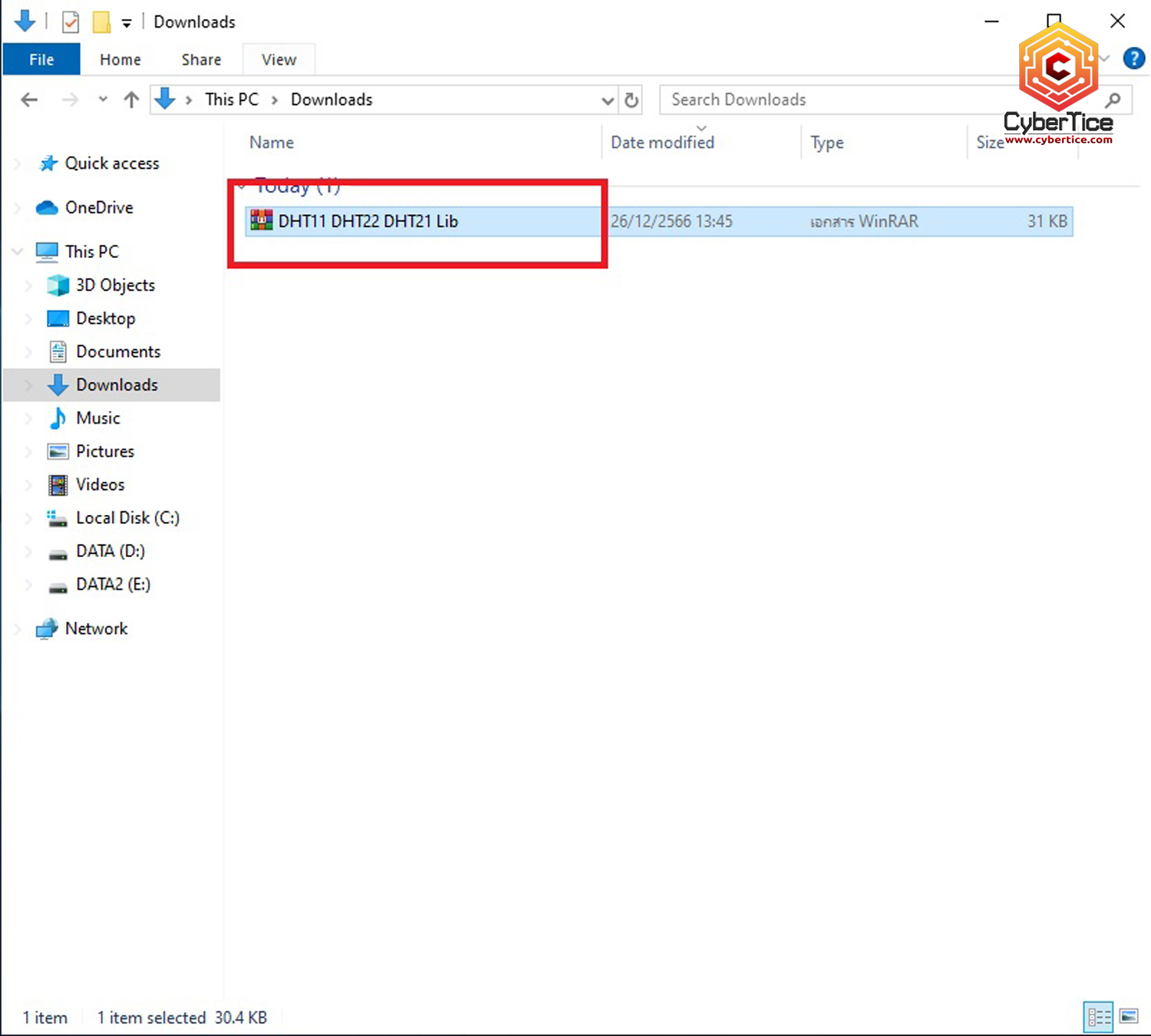Click the Properties quick access toolbar icon

(x=71, y=22)
